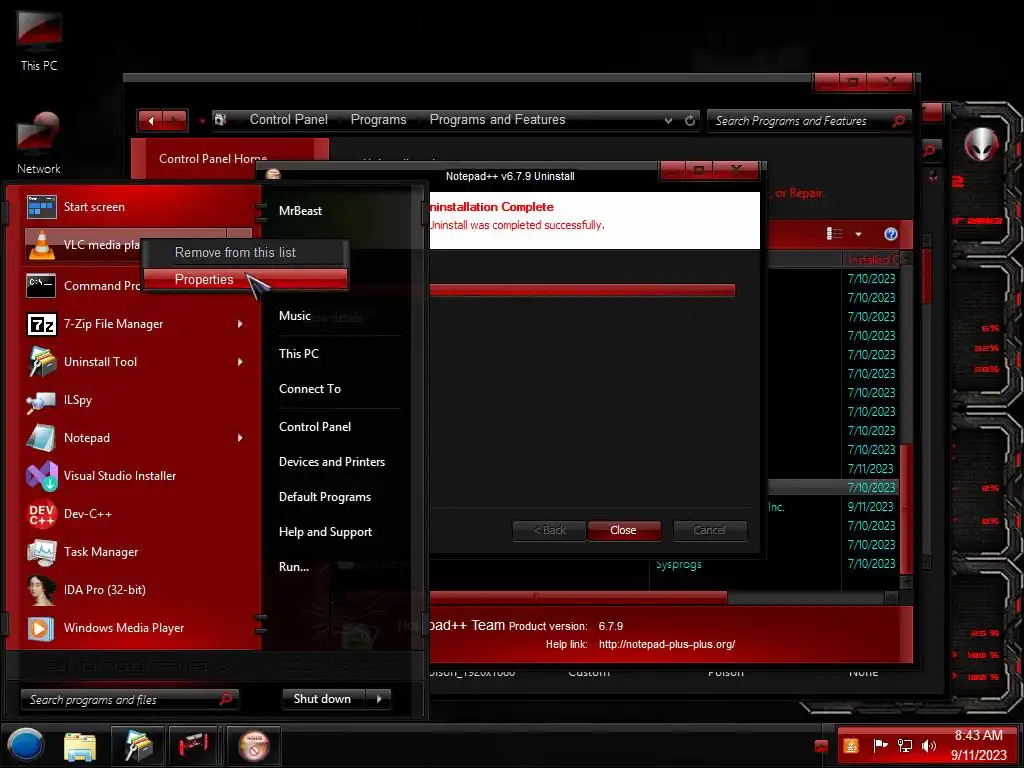Click the Notepad++ uninstaller taskbar icon
The height and width of the screenshot is (768, 1024).
(x=254, y=746)
